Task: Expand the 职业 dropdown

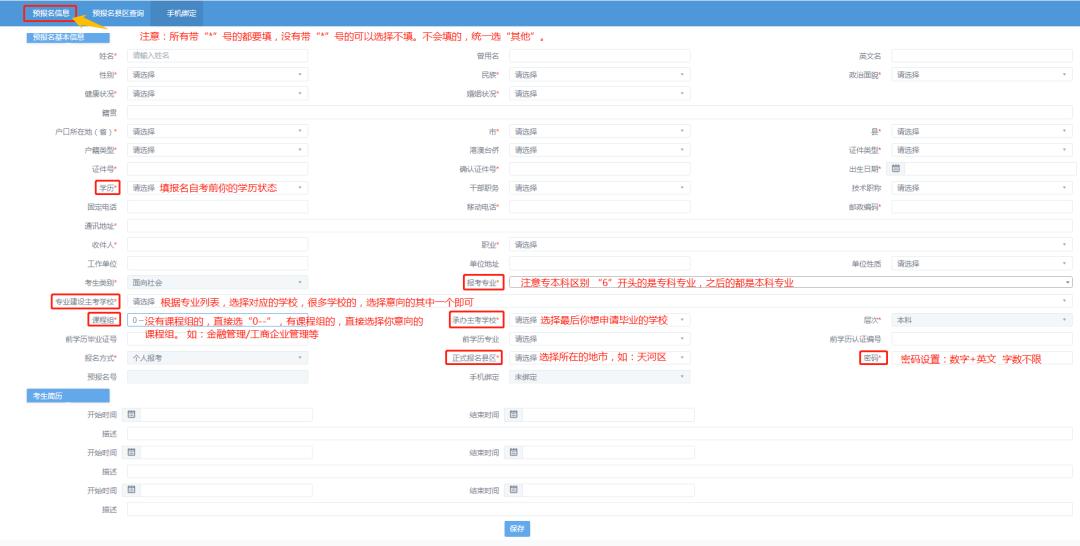Action: point(791,244)
